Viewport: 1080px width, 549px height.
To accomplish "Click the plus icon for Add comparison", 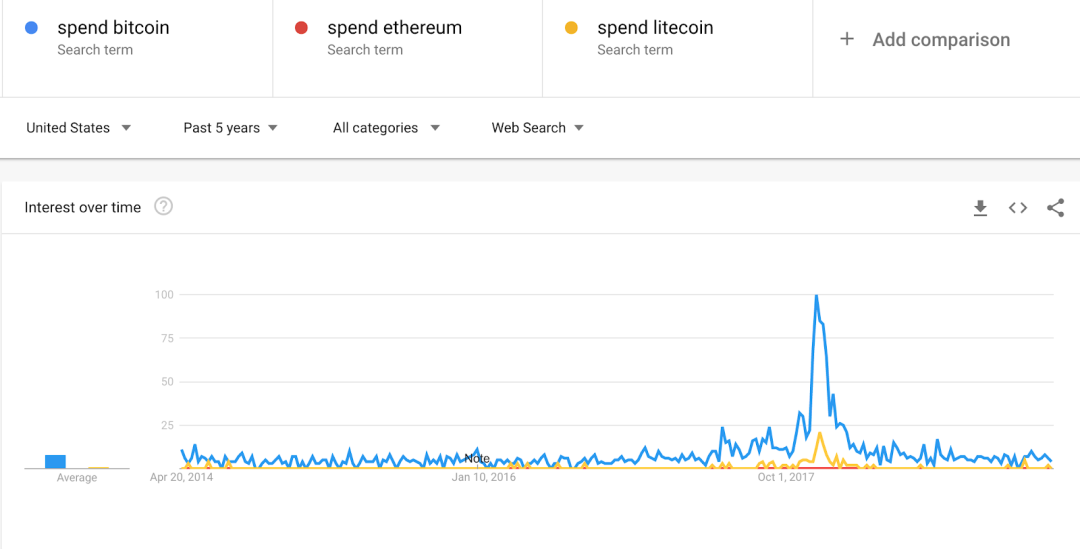I will click(847, 39).
